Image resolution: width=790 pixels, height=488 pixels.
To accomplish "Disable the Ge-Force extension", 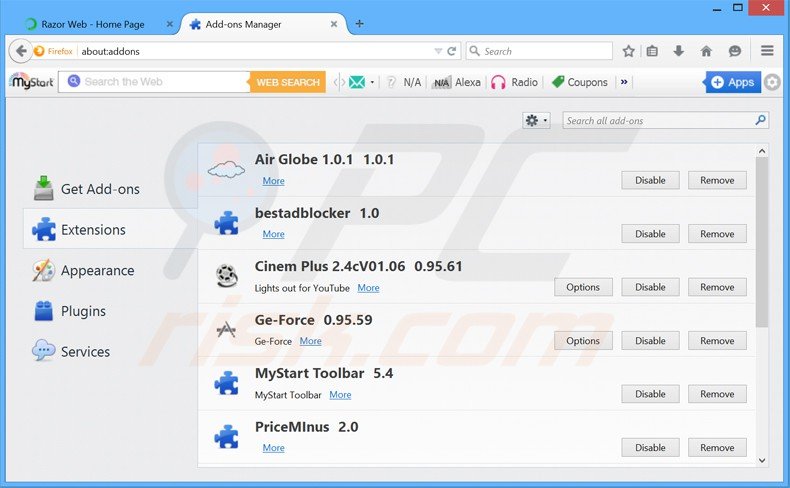I will tap(650, 341).
